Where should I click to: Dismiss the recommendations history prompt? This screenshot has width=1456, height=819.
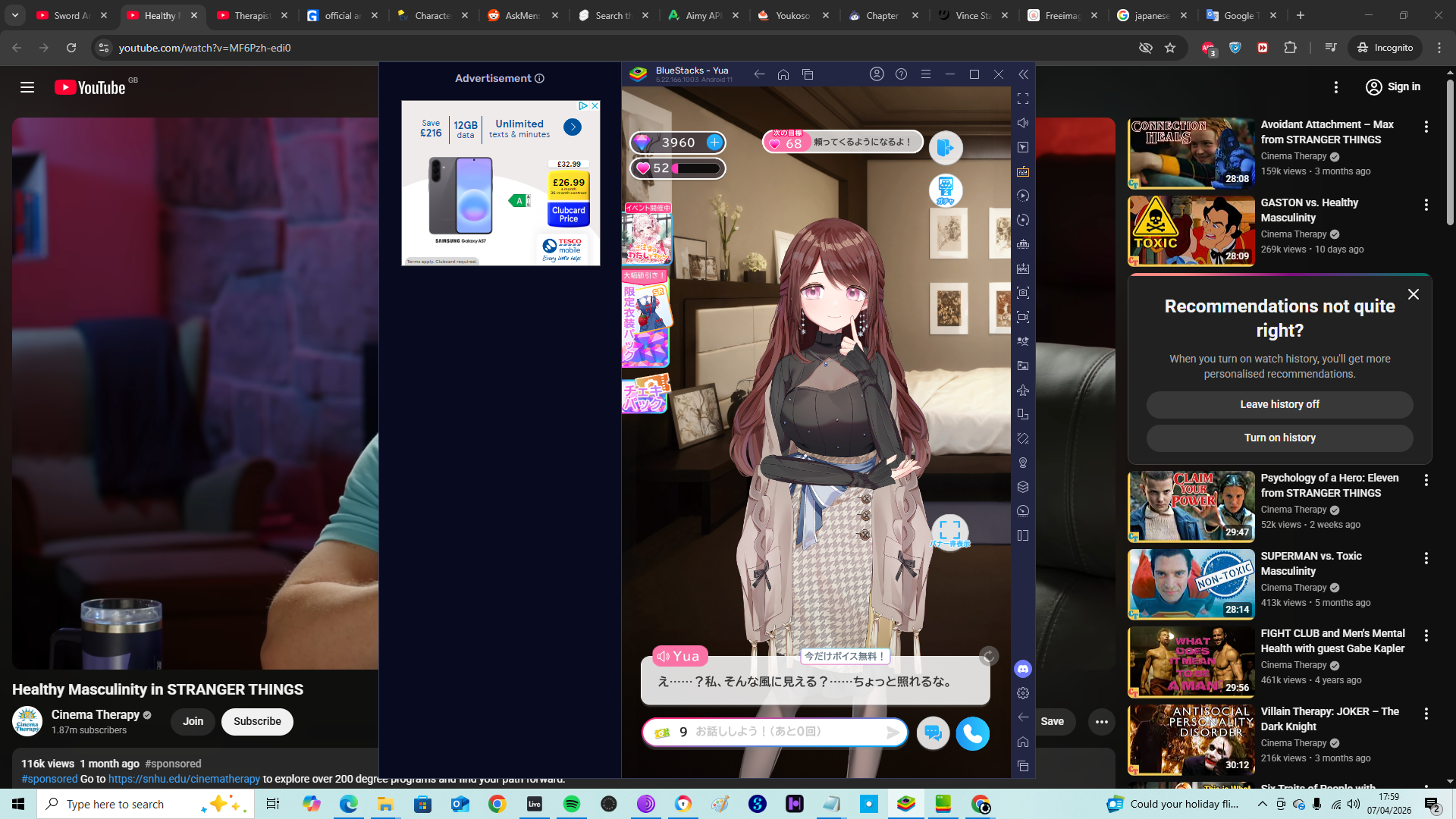point(1414,294)
